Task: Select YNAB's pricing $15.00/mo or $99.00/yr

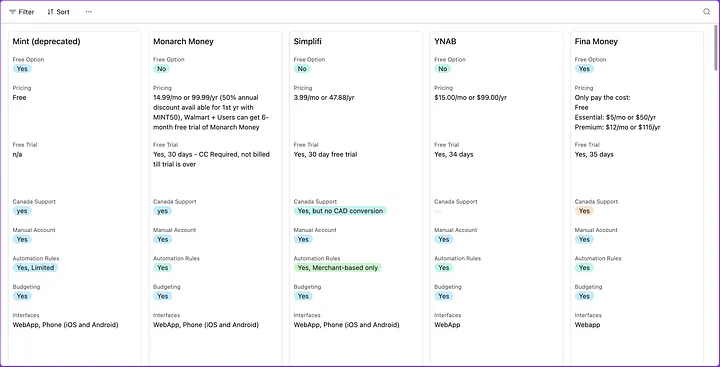Action: click(x=472, y=97)
